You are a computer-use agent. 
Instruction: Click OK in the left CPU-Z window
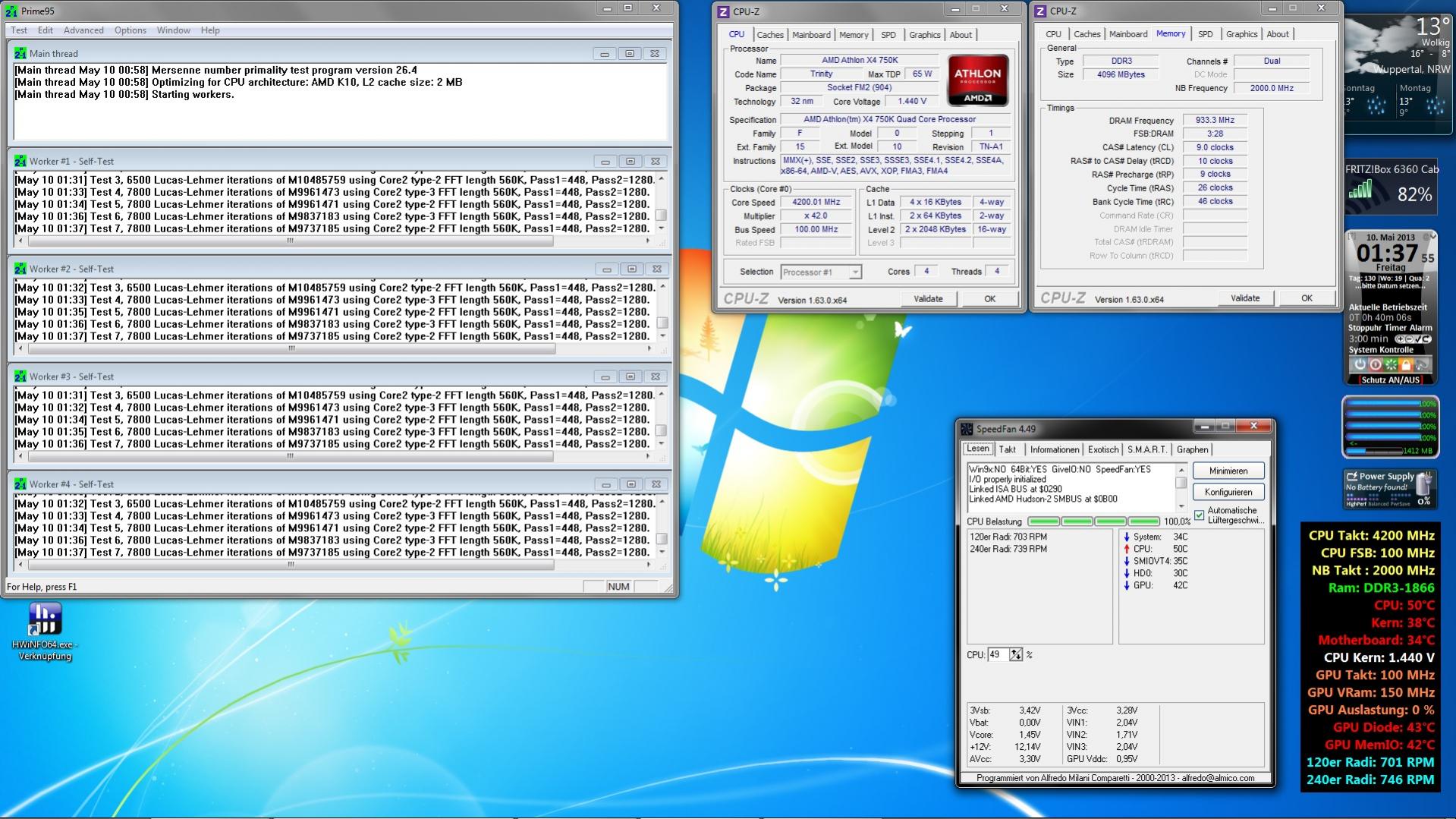click(x=989, y=299)
